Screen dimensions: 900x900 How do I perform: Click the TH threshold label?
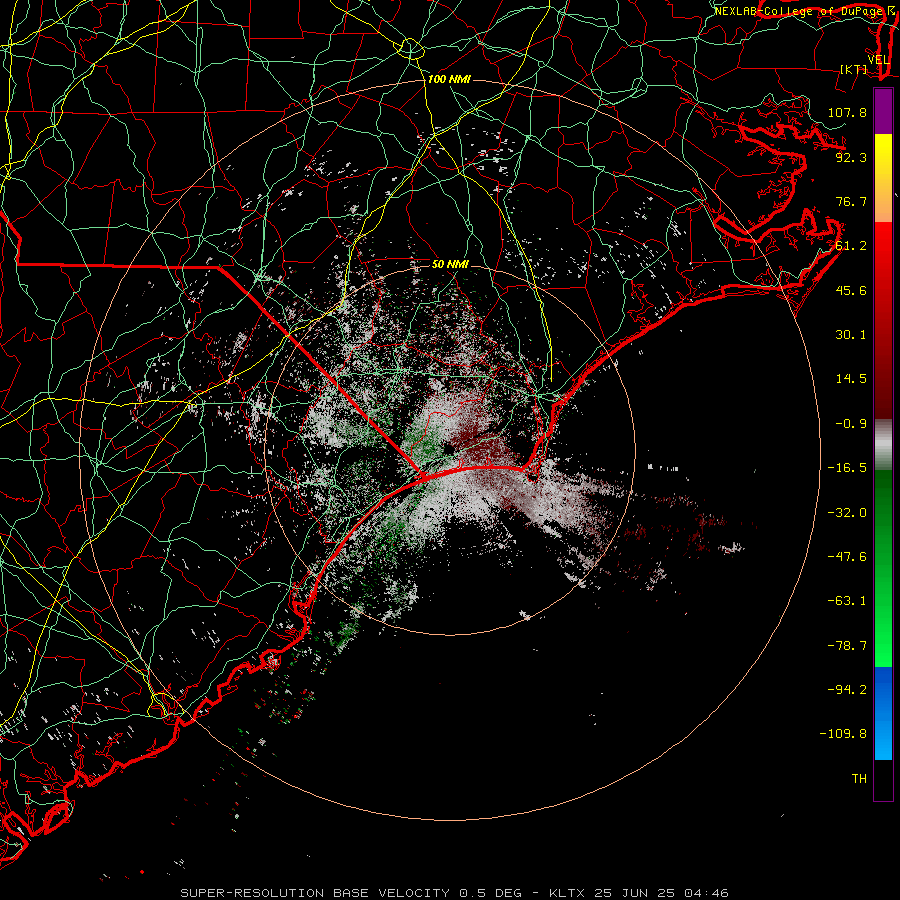859,779
